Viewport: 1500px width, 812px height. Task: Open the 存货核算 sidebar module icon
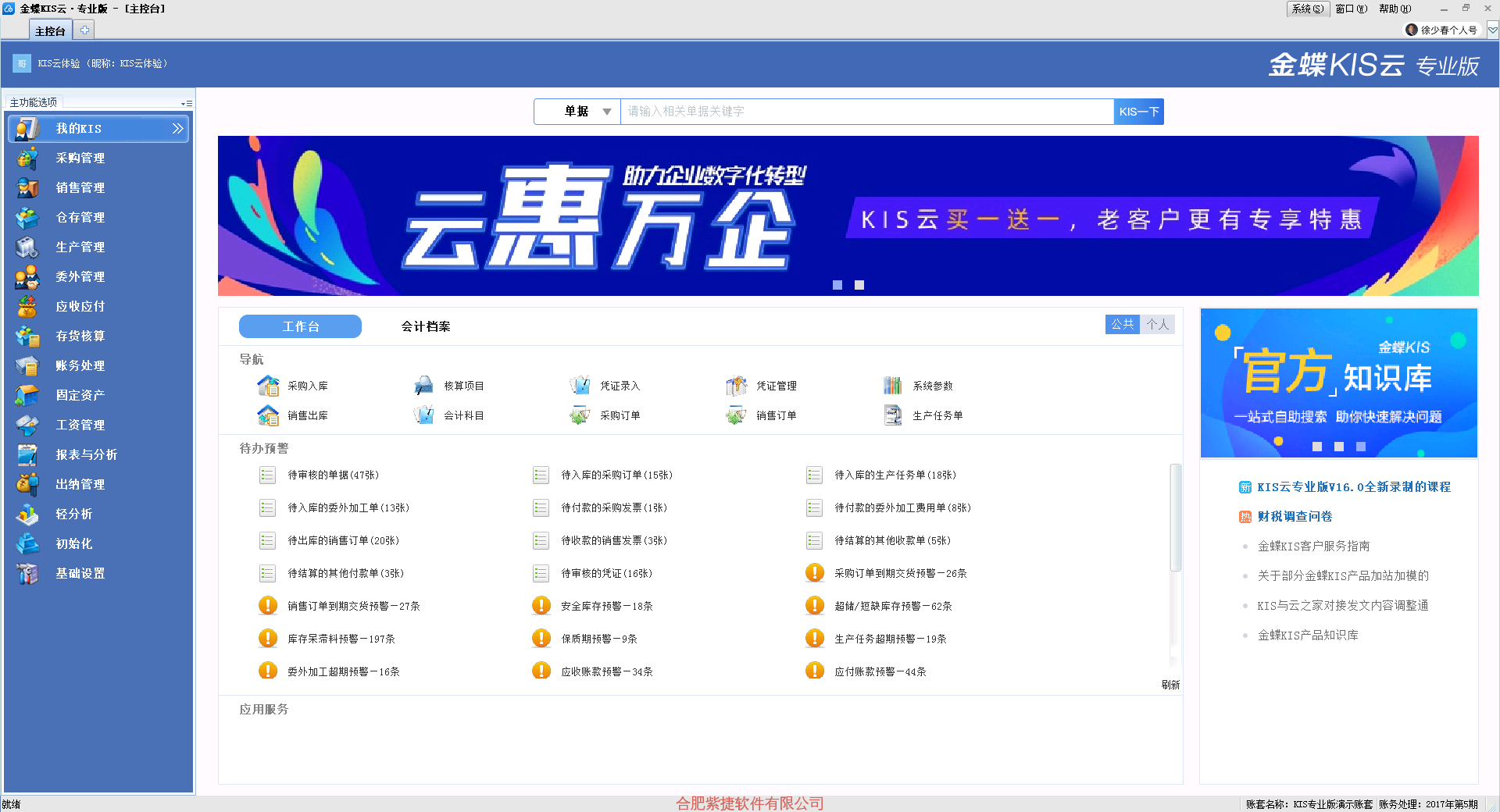[27, 336]
